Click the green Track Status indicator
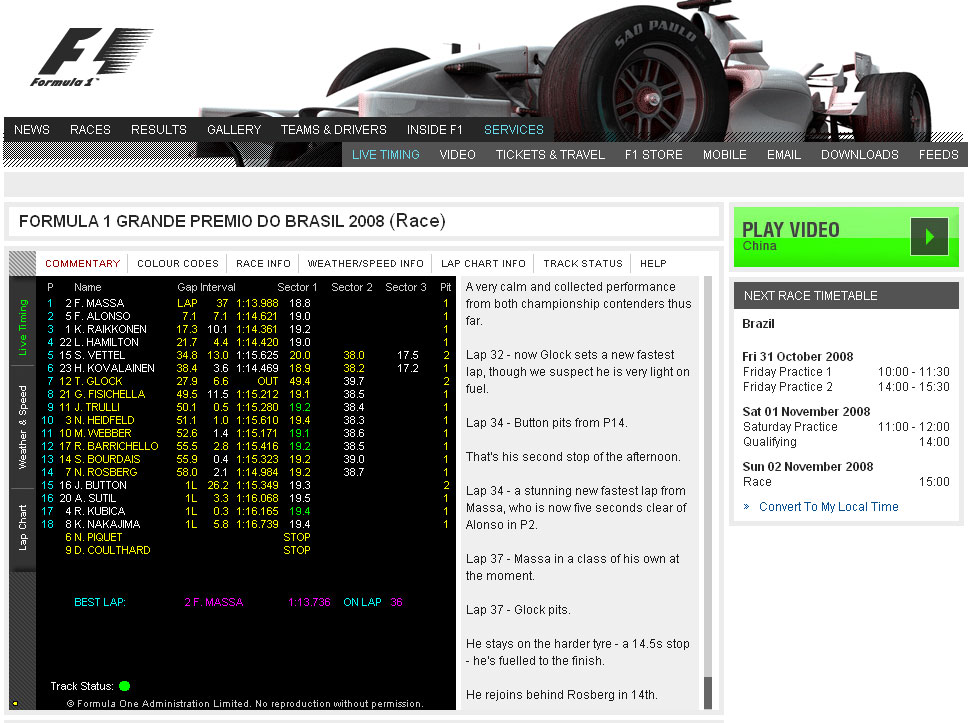This screenshot has height=723, width=968. (125, 686)
